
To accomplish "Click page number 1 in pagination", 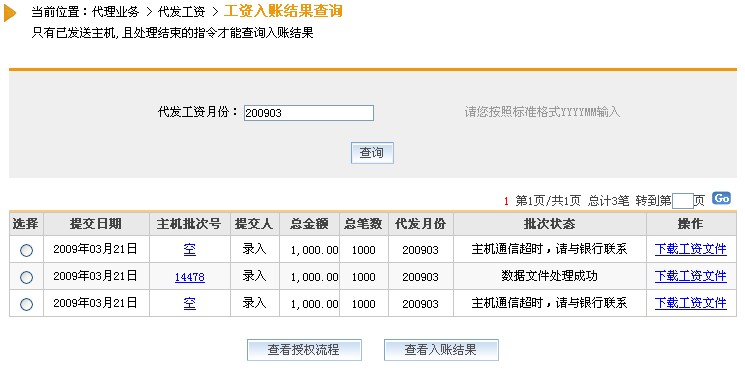I will click(x=506, y=202).
